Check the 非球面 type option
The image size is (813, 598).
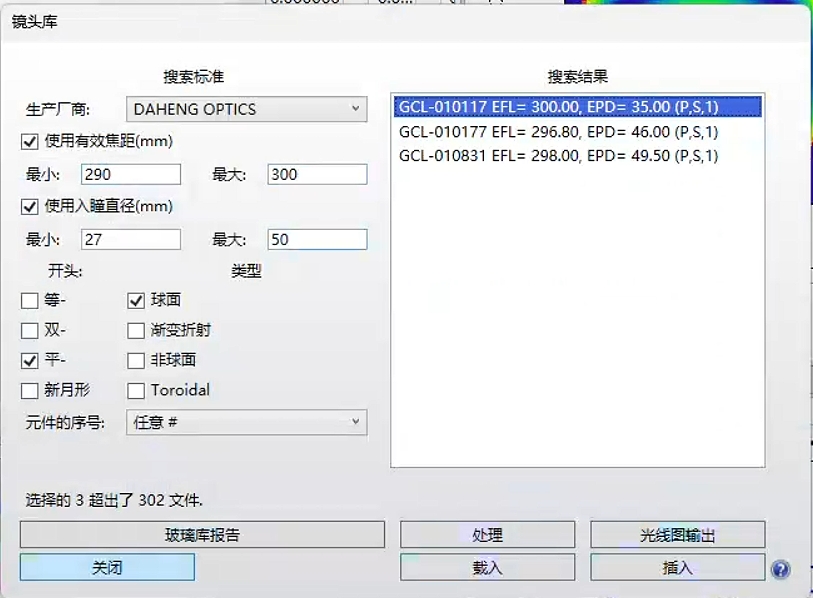136,360
